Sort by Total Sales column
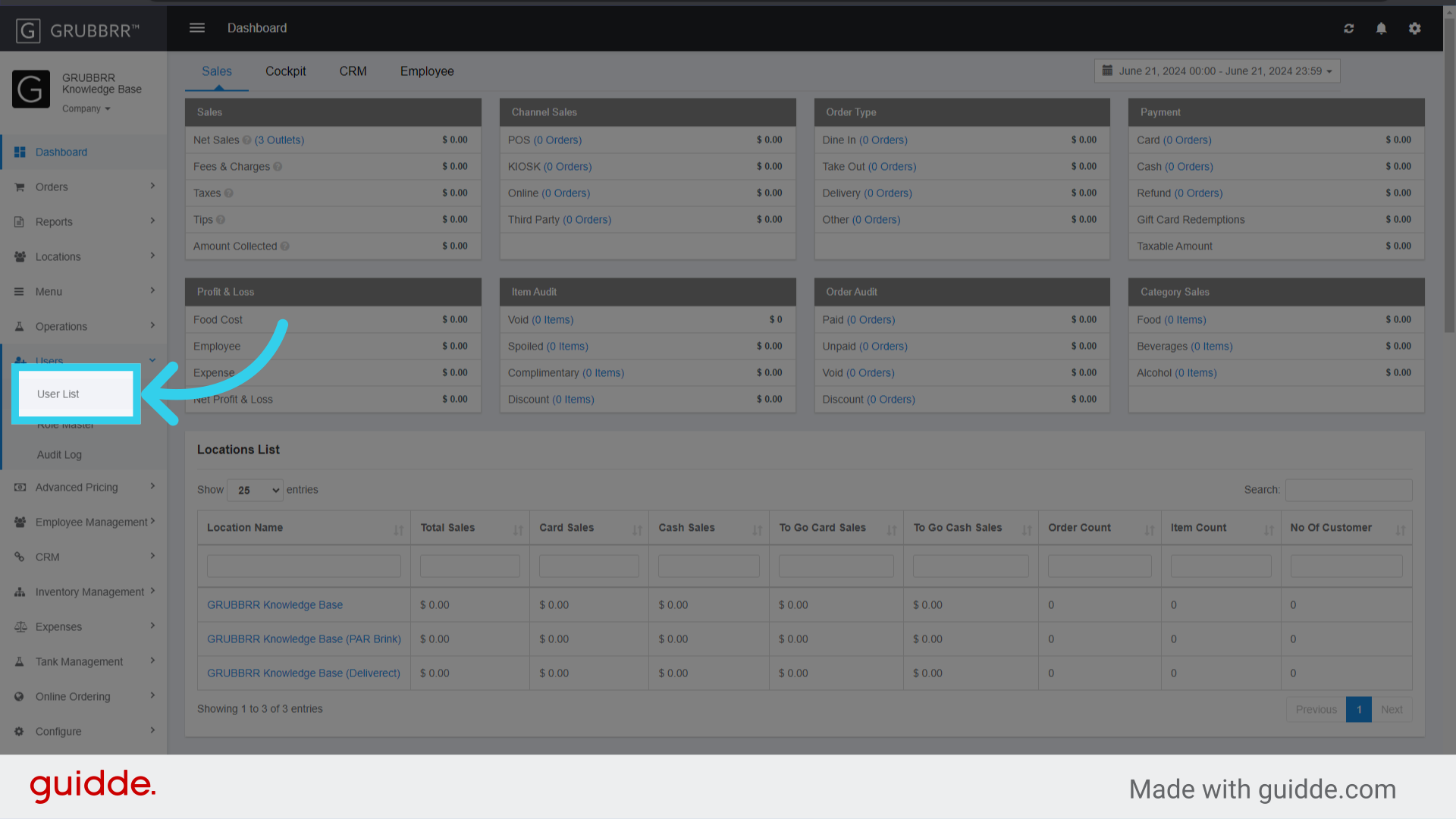The image size is (1456, 819). [x=470, y=528]
